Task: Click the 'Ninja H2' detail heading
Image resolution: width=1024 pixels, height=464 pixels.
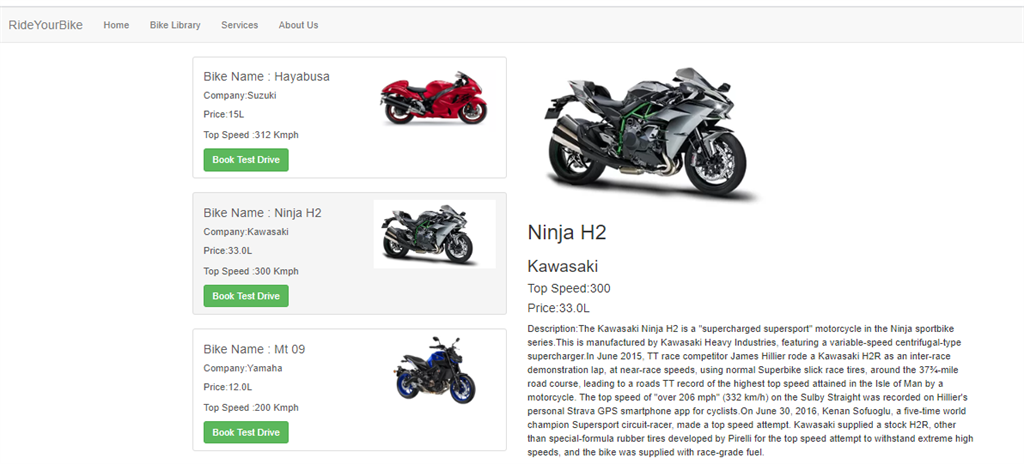Action: pyautogui.click(x=567, y=233)
